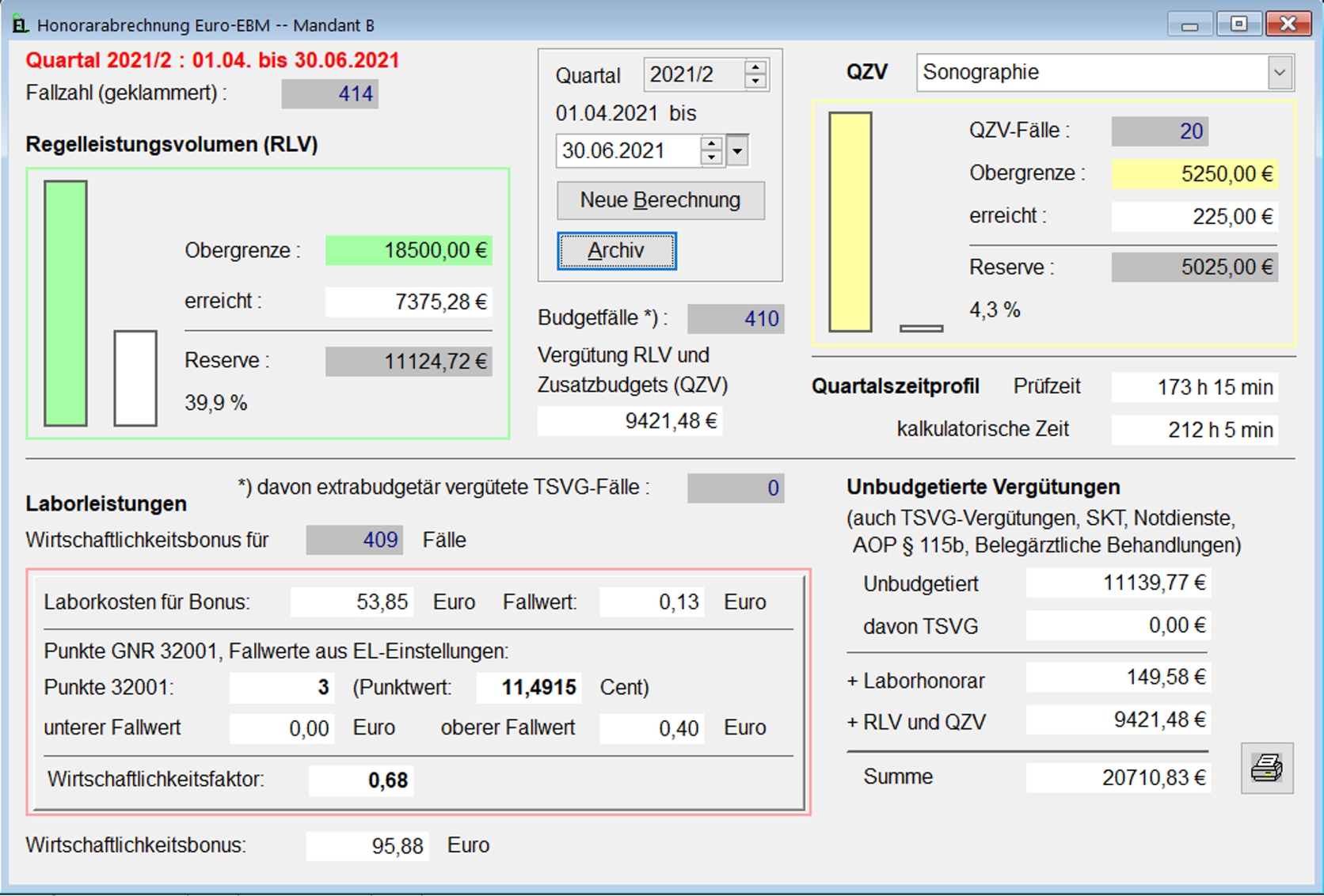Click the Quartal 2021/2 input field

coord(693,75)
